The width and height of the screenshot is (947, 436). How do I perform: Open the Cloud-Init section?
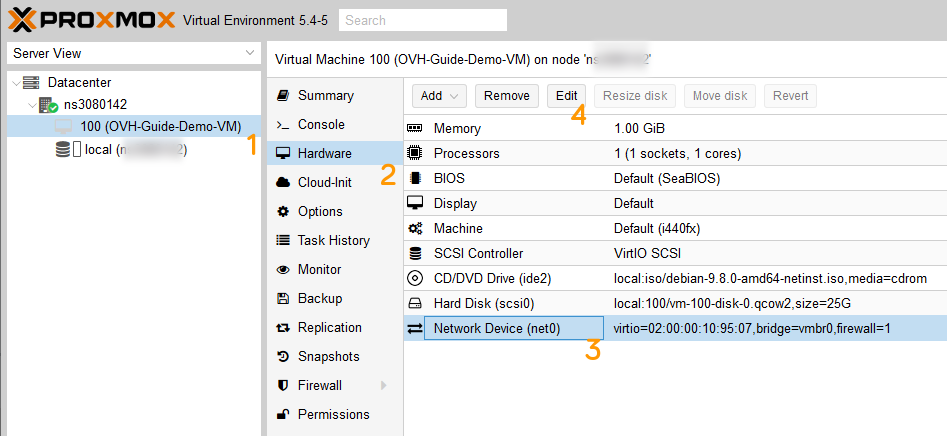[x=325, y=183]
